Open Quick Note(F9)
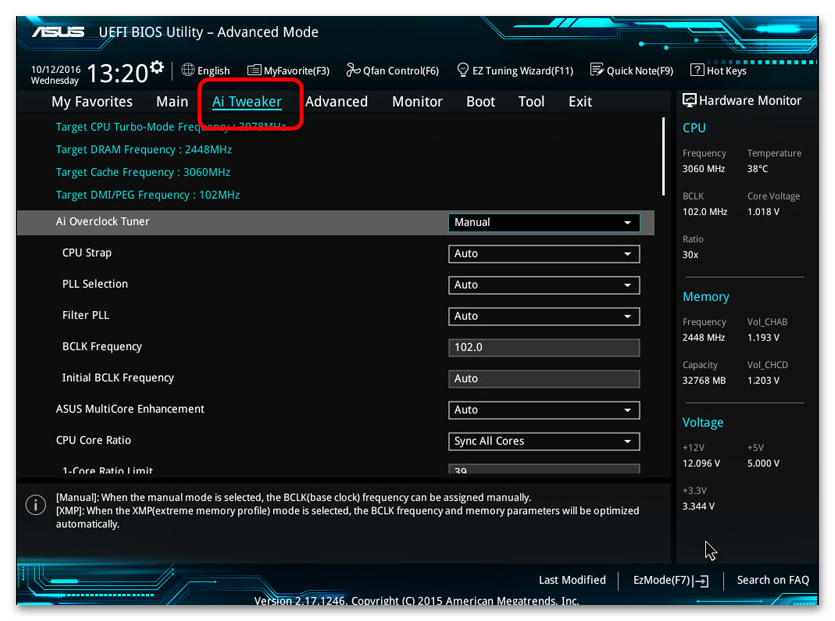This screenshot has width=835, height=621. click(x=632, y=70)
